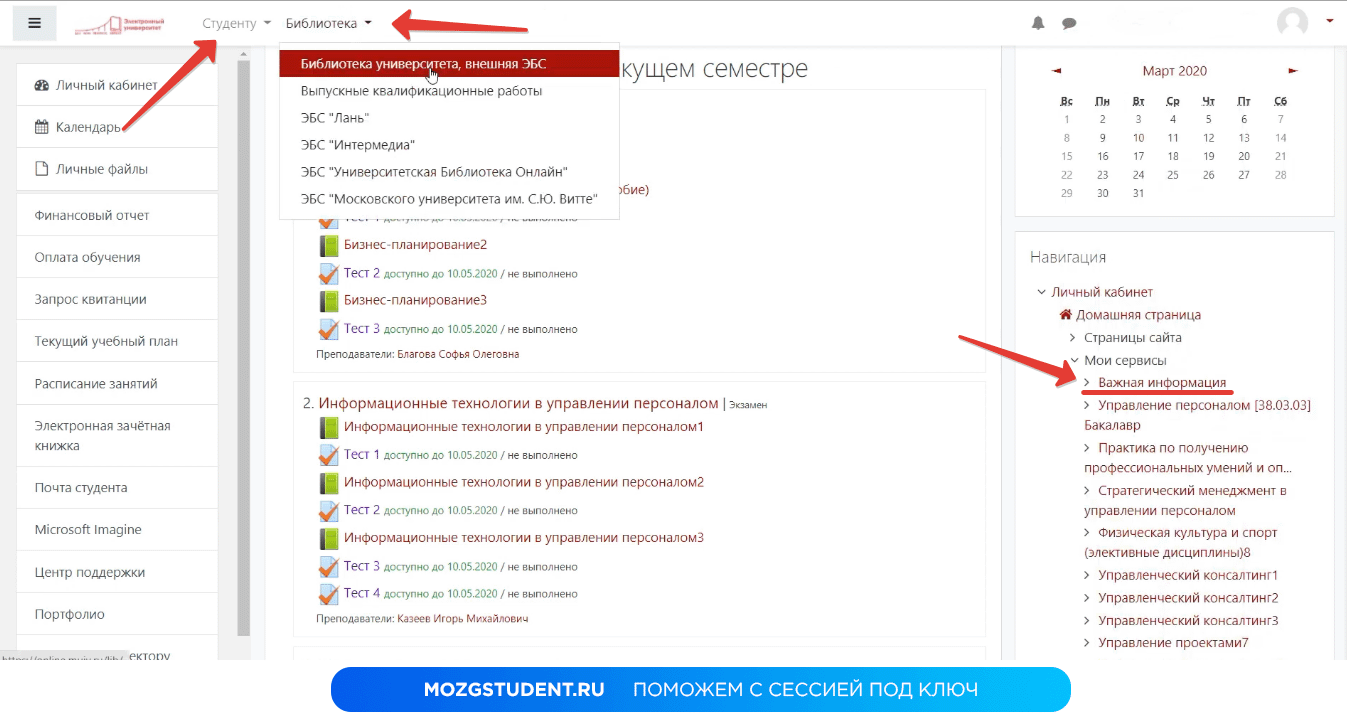Click the user avatar picture
1347x720 pixels.
[x=1293, y=22]
